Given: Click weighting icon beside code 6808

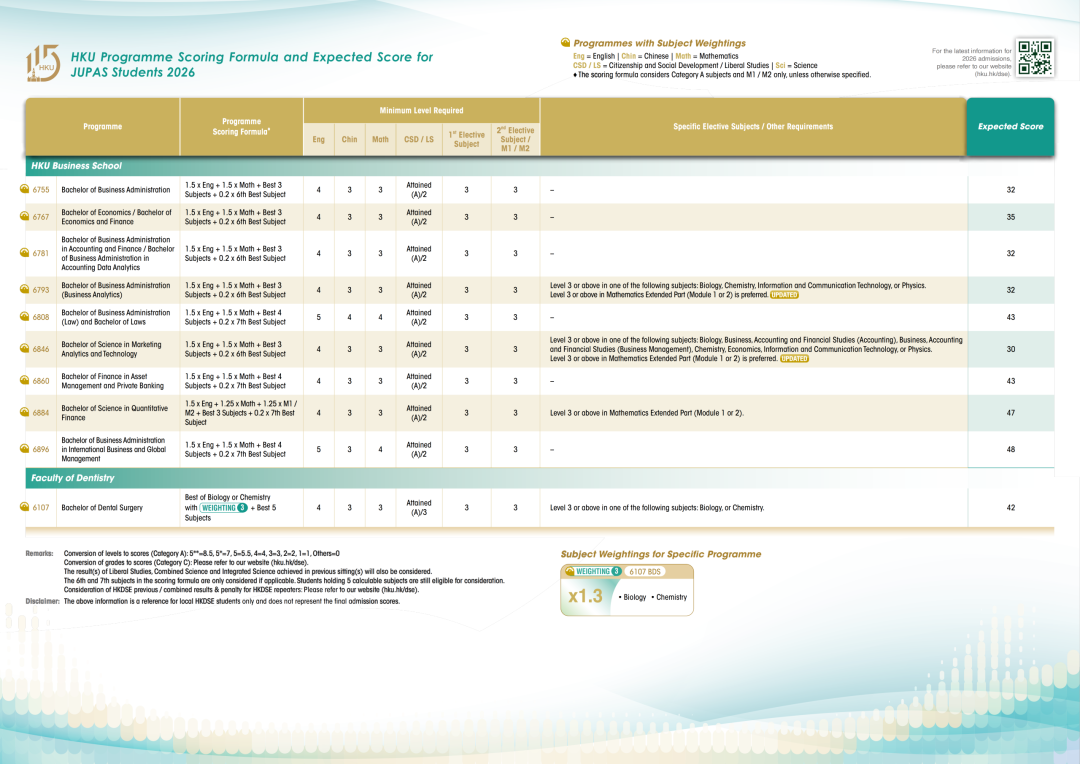Looking at the screenshot, I should (x=25, y=317).
